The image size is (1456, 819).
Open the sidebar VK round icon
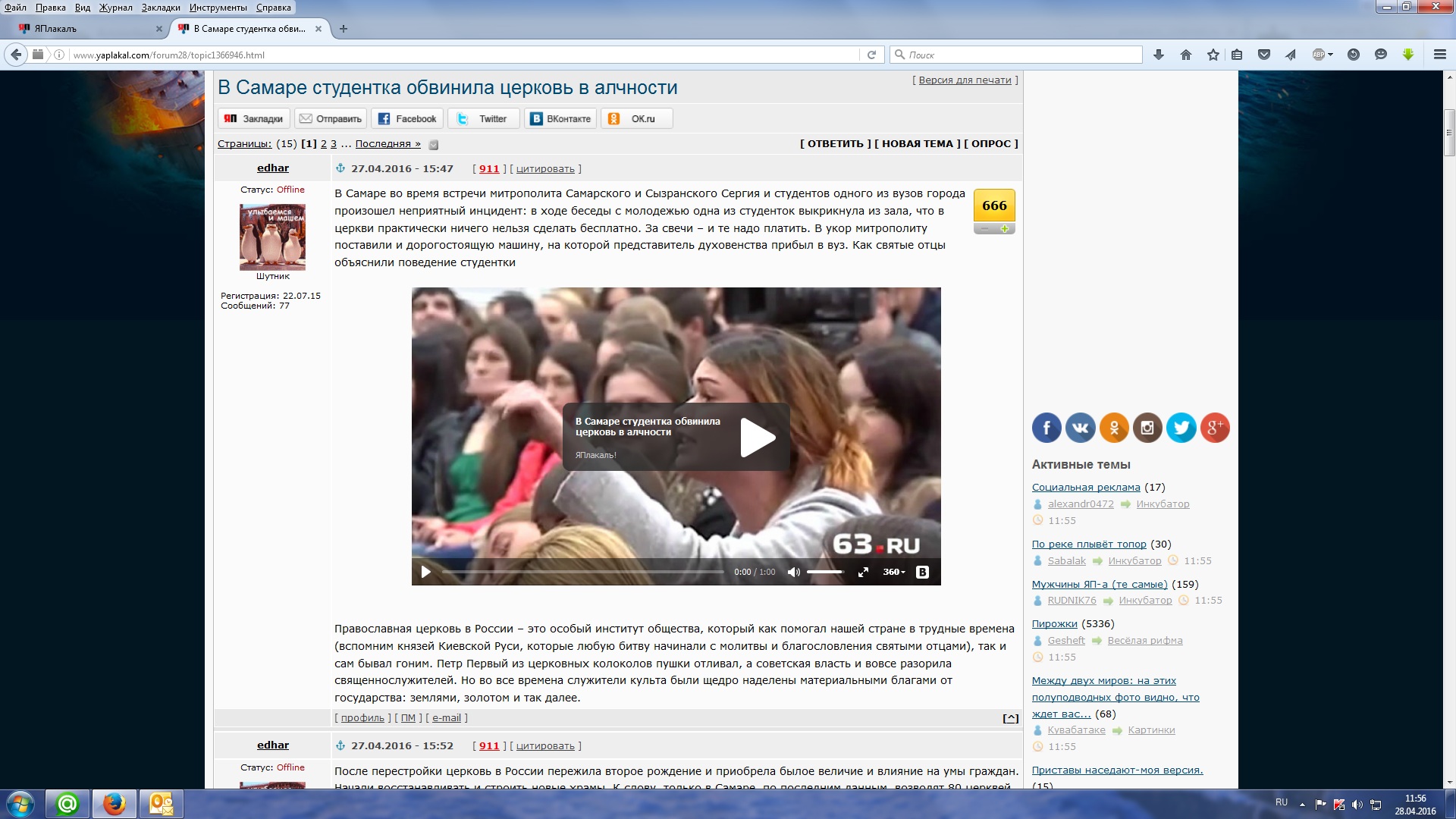tap(1081, 428)
